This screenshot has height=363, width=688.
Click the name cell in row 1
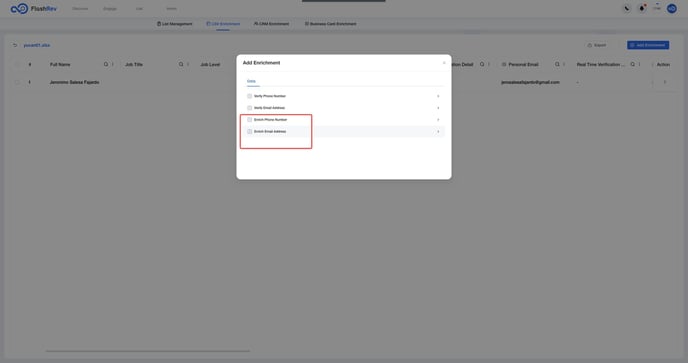point(74,82)
